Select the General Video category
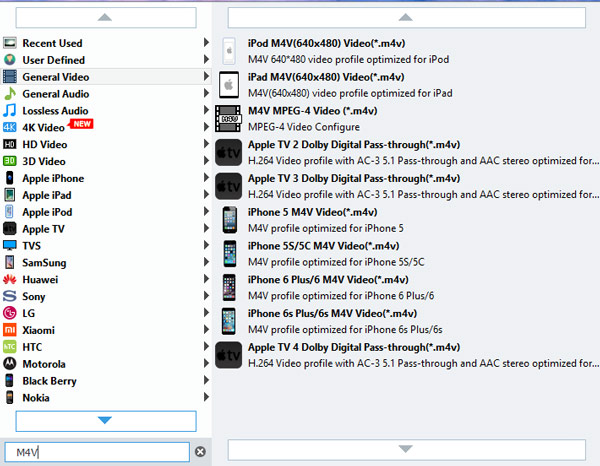 [x=56, y=77]
